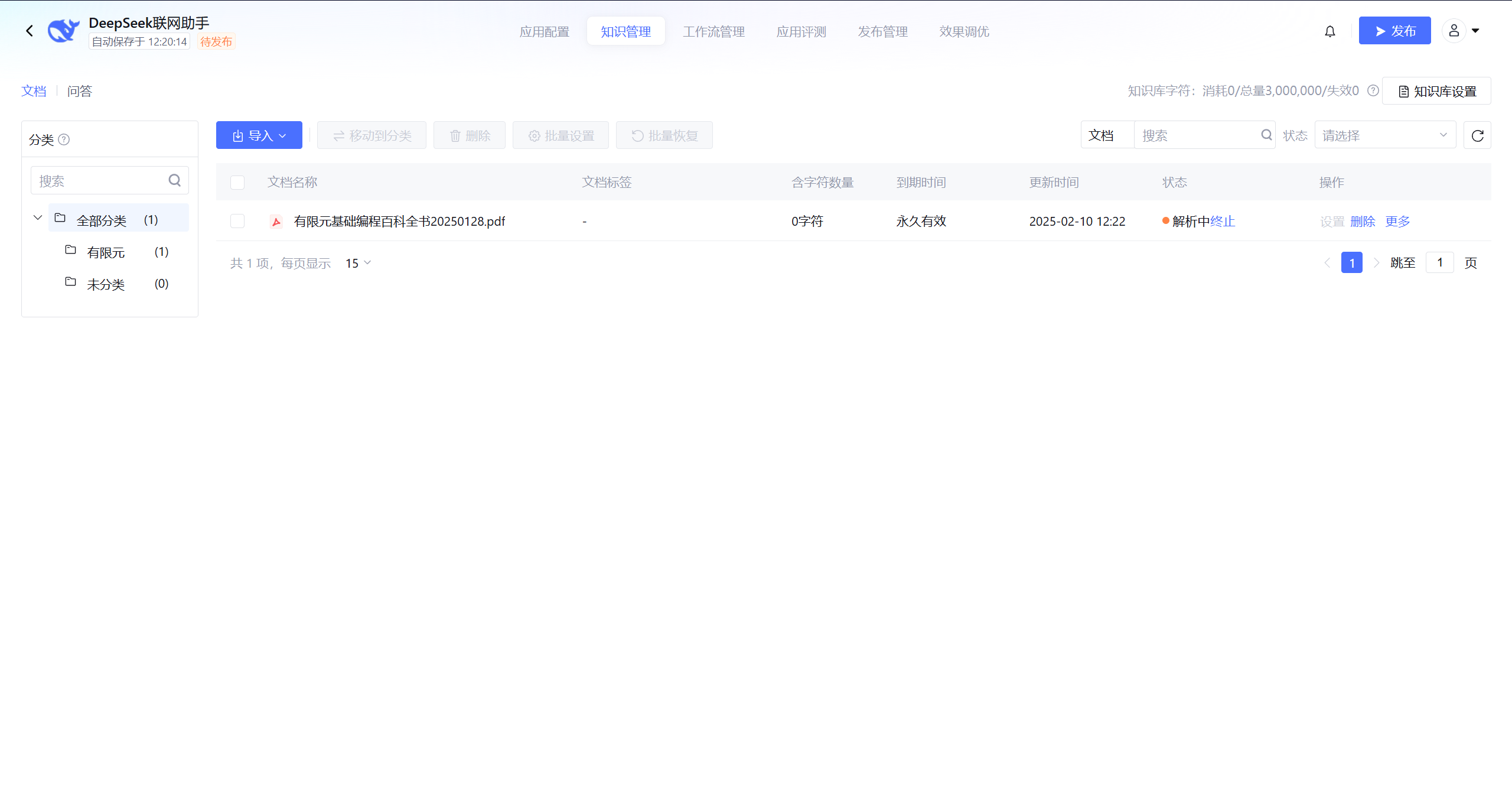This screenshot has height=796, width=1512.
Task: Click 删除 link in the PDF row
Action: coord(1363,221)
